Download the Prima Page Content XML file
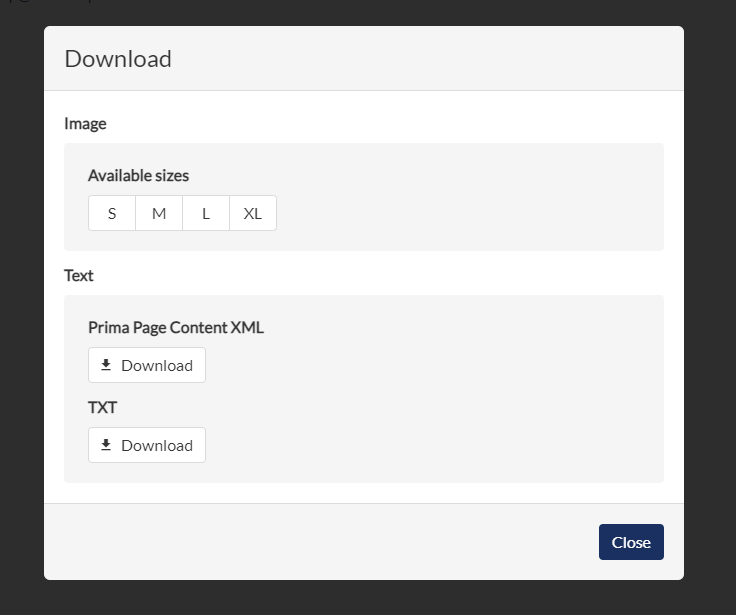The image size is (736, 615). (x=147, y=365)
